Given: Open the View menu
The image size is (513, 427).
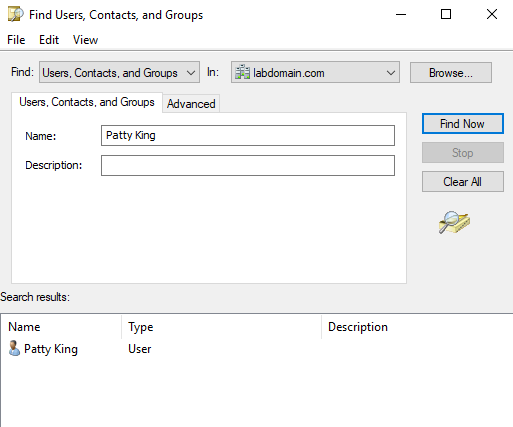Looking at the screenshot, I should (x=85, y=40).
